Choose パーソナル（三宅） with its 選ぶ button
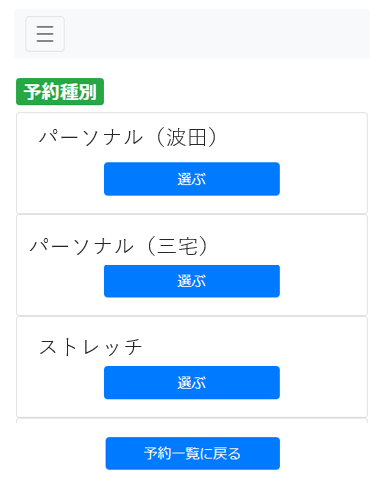The image size is (380, 500). tap(192, 281)
